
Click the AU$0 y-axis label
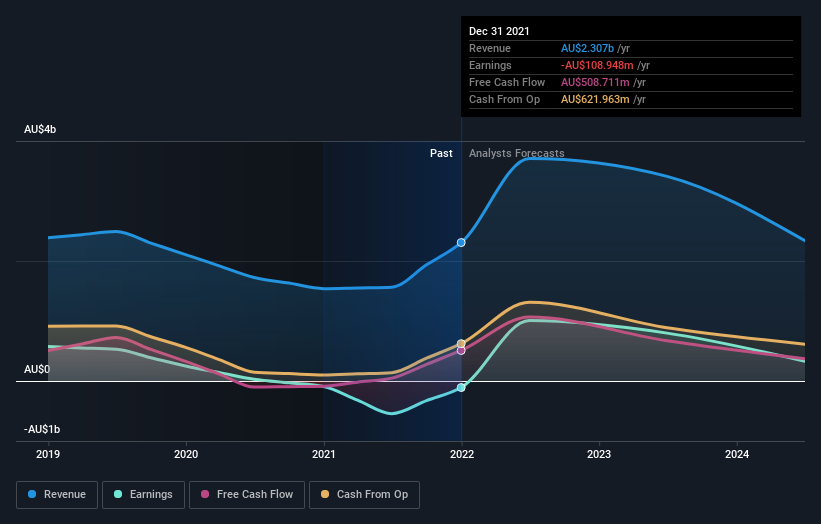[x=37, y=370]
